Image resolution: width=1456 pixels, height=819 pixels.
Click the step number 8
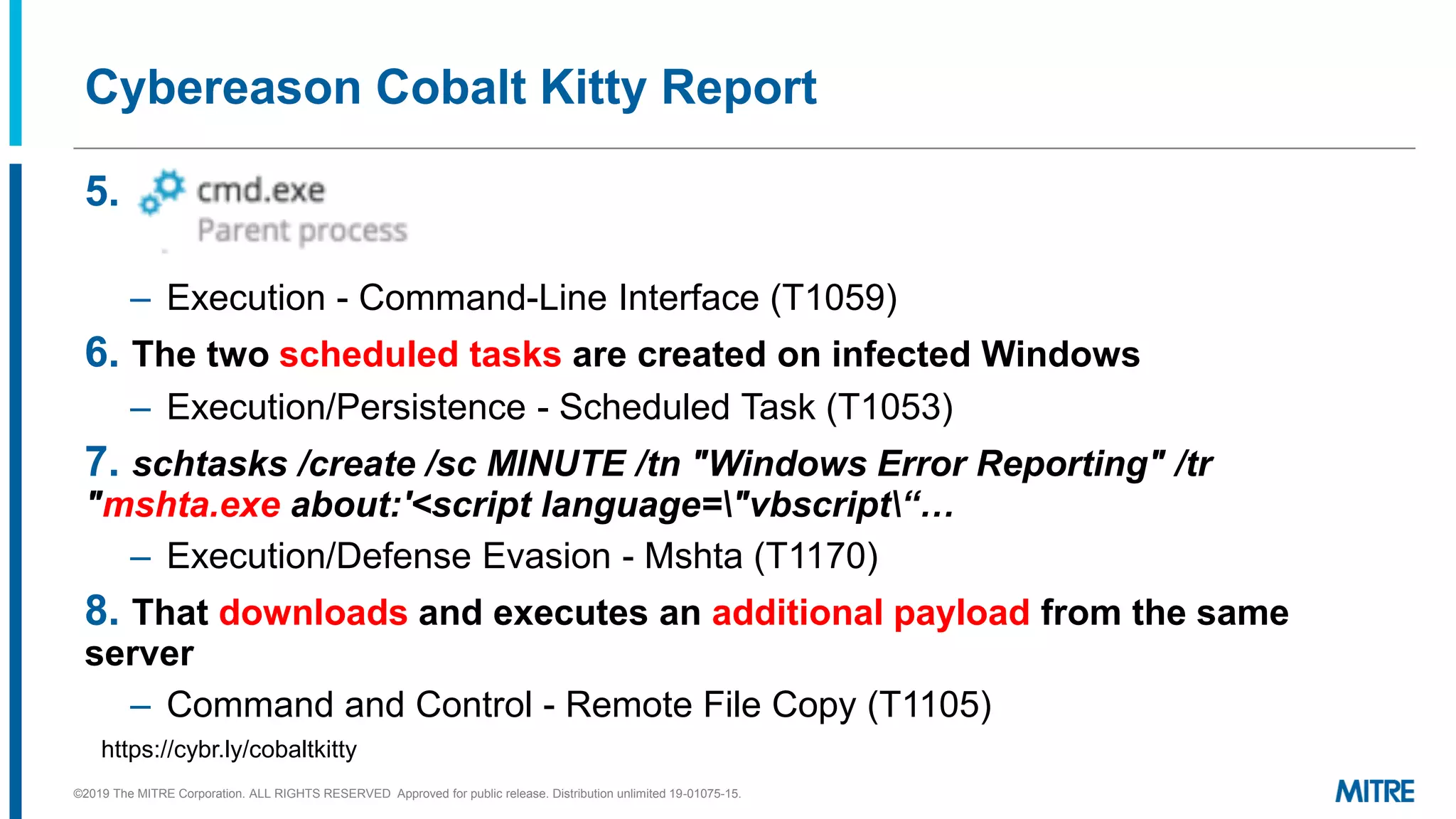(102, 611)
